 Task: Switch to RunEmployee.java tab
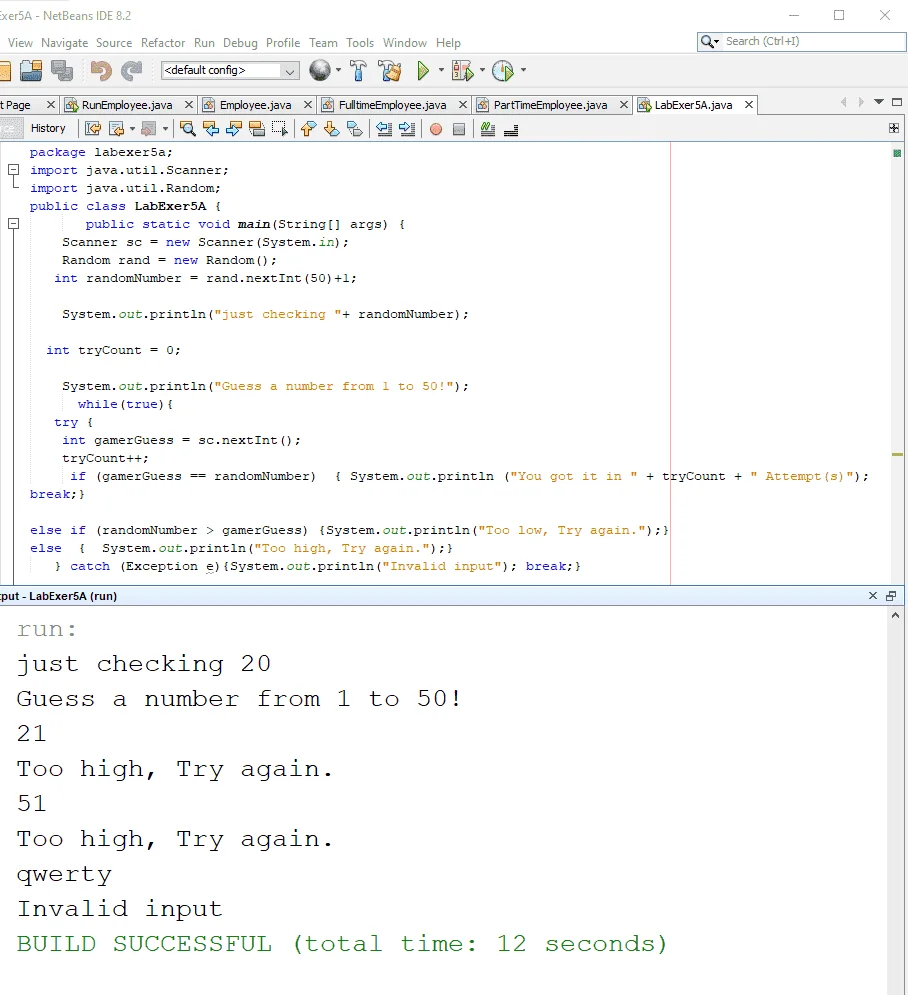point(127,105)
